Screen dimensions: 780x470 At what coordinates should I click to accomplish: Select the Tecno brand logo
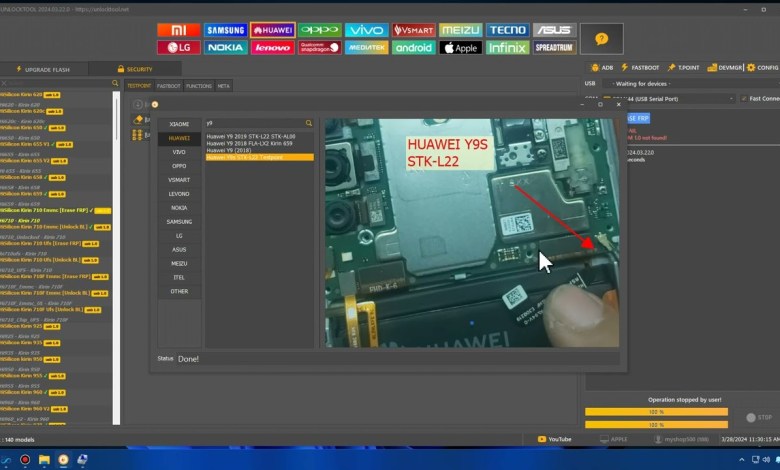tap(507, 30)
